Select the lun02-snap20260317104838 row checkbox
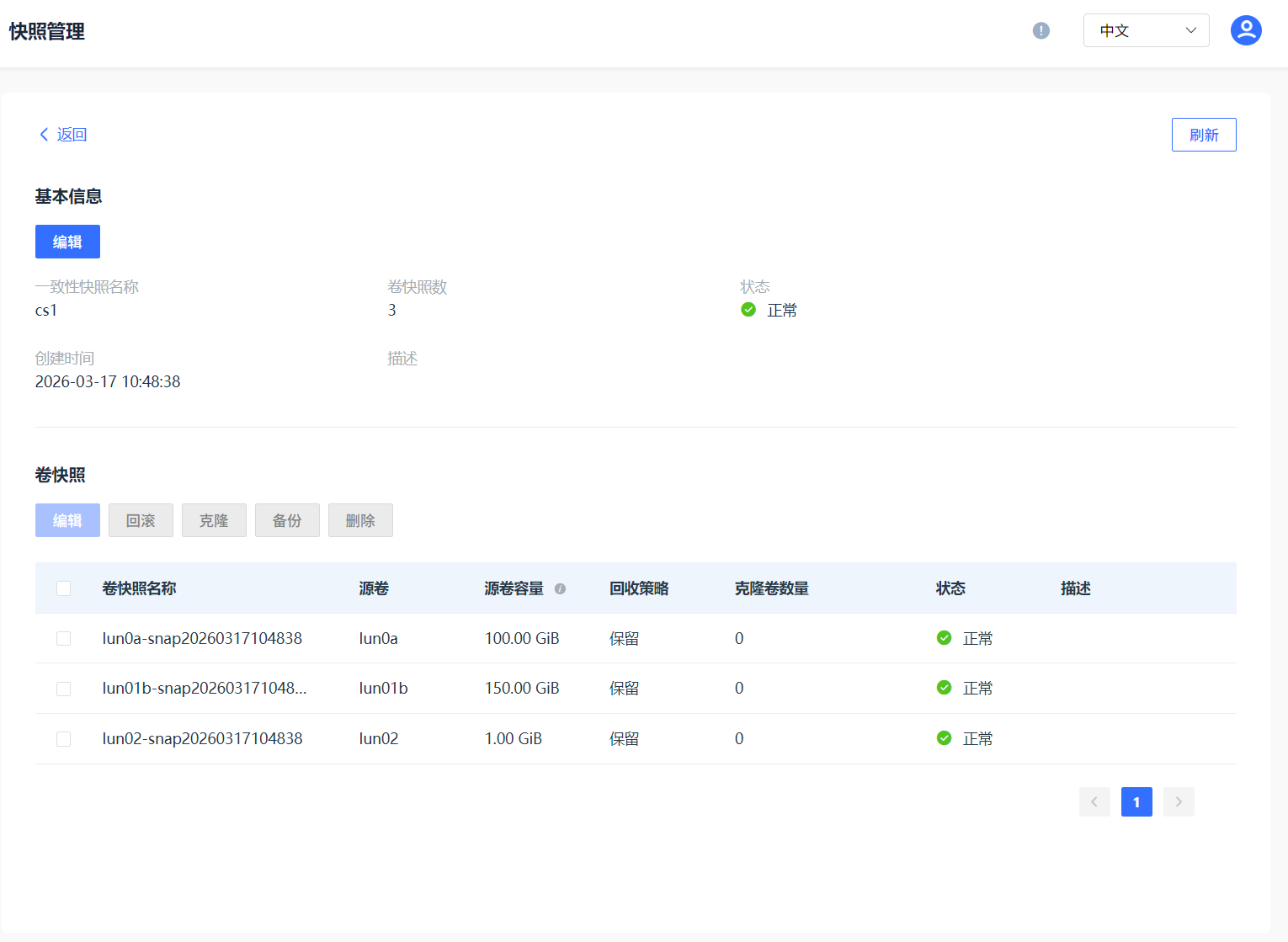 [x=63, y=739]
